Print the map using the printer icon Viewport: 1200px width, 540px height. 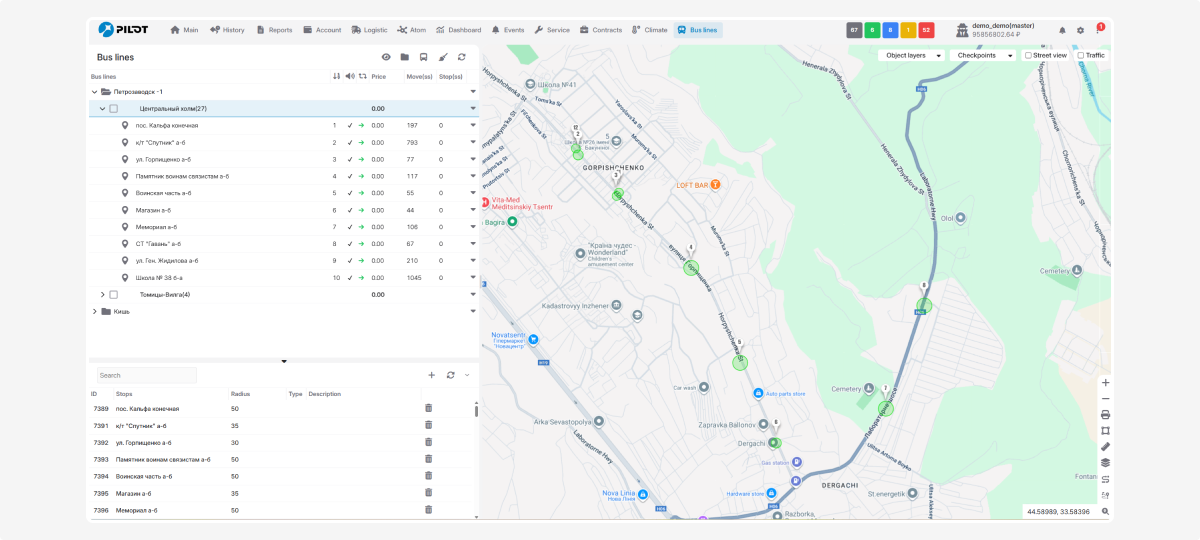point(1105,414)
